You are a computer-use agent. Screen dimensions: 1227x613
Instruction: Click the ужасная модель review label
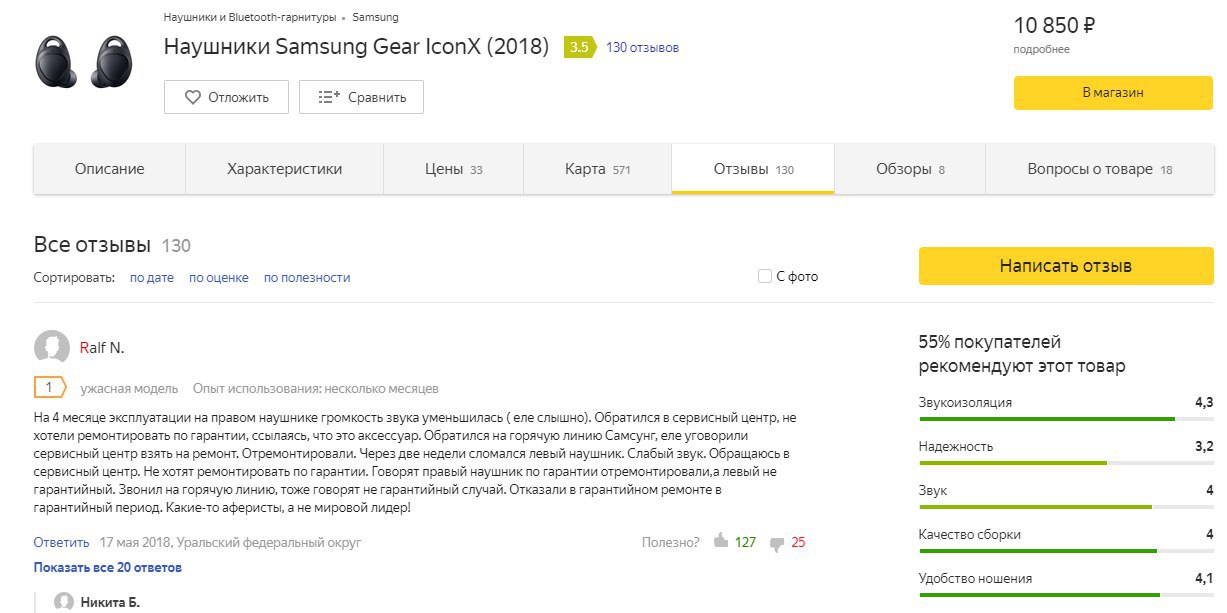[129, 388]
